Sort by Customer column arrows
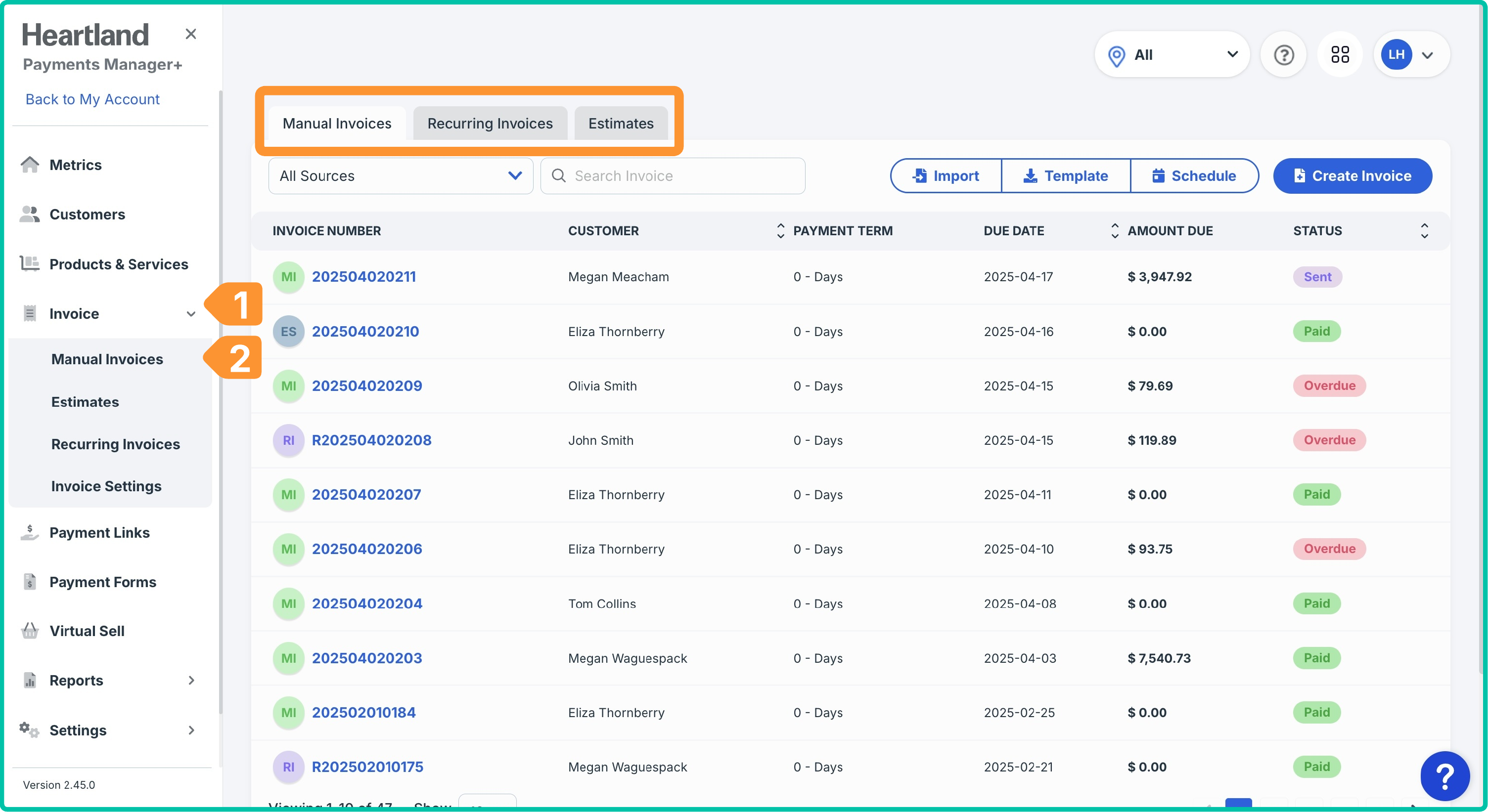Screen dimensions: 1488x812 780,231
